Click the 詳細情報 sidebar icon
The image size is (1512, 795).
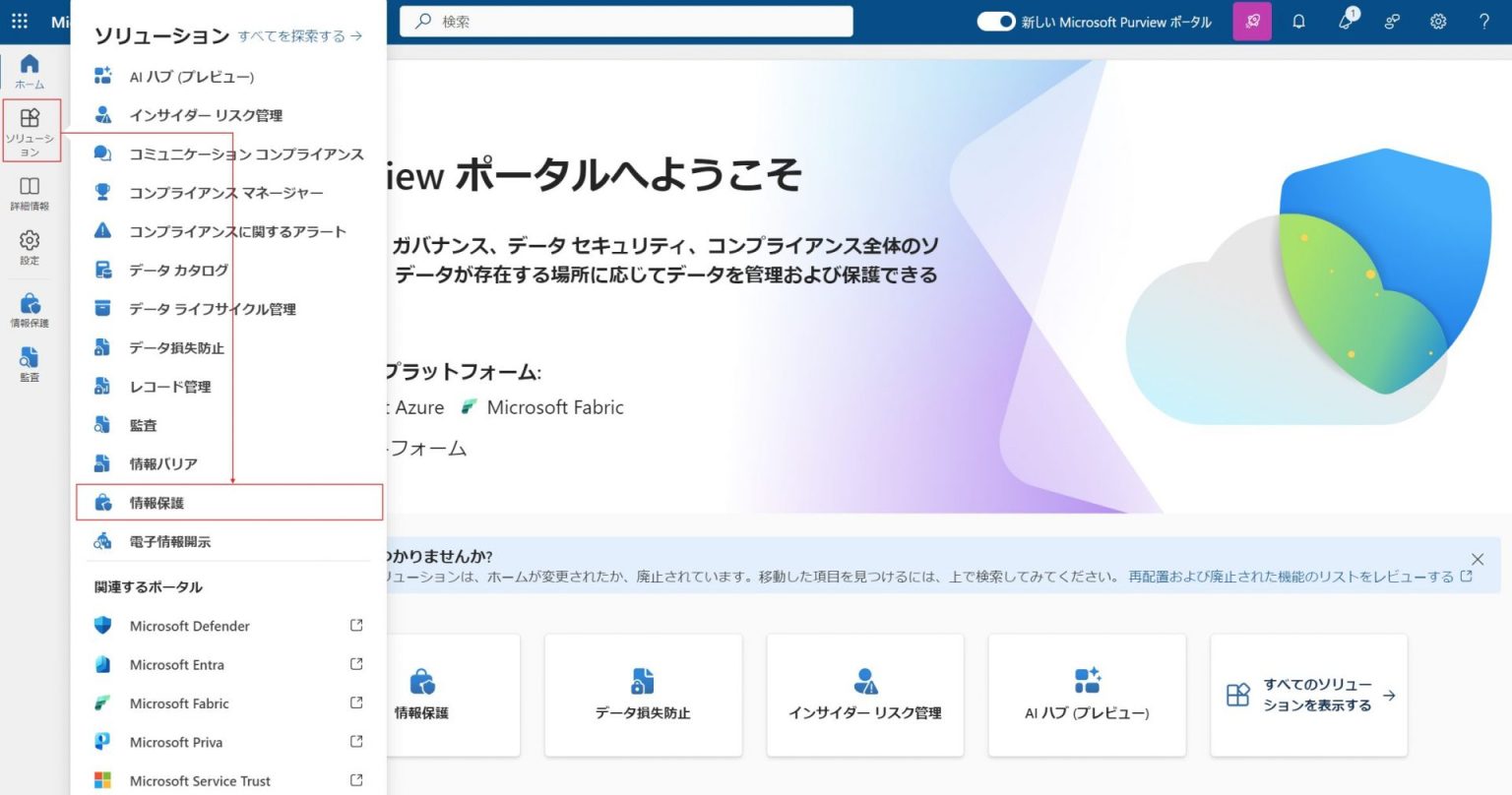pos(30,189)
